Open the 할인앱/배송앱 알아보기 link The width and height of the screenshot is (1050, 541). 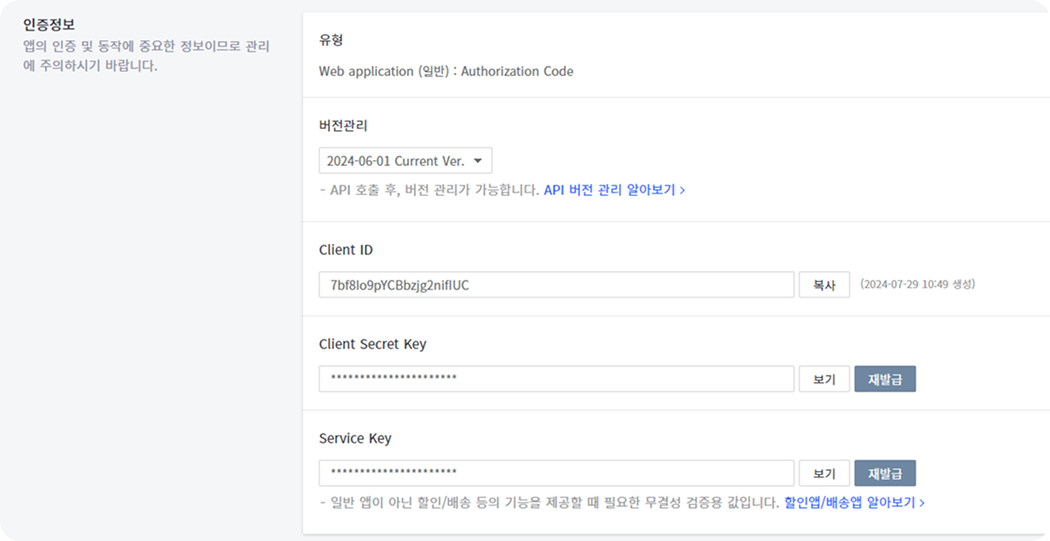pyautogui.click(x=854, y=502)
